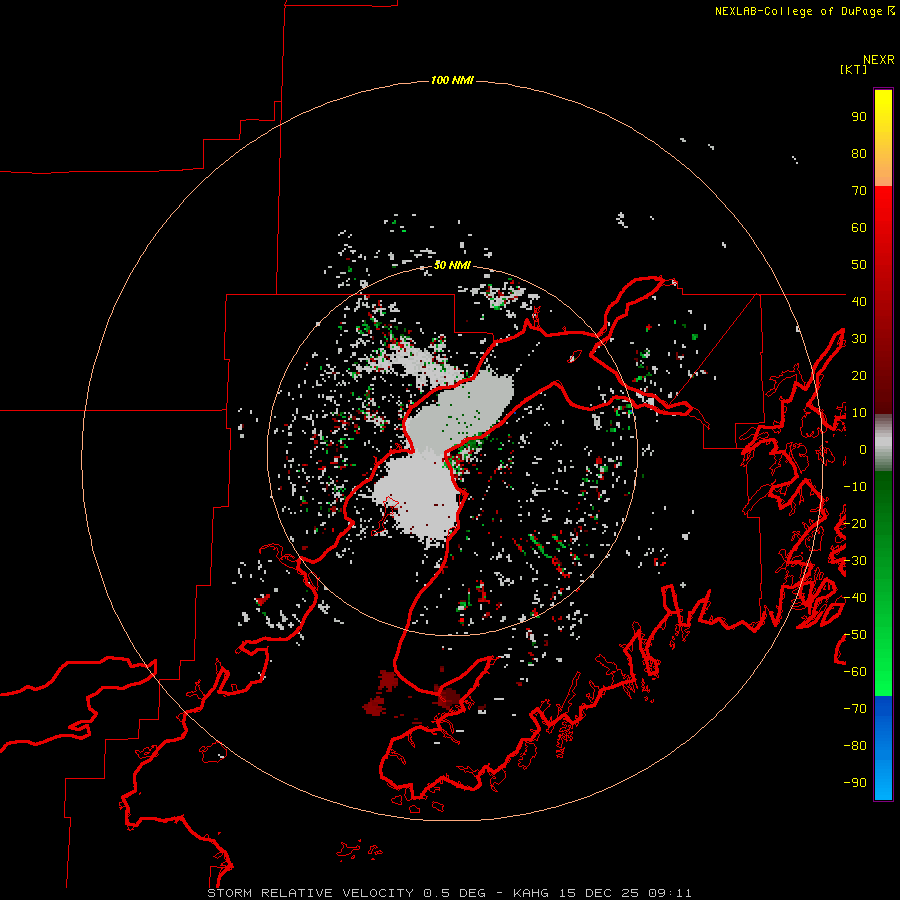Click the positive 40 knot scale label
900x900 pixels.
859,301
